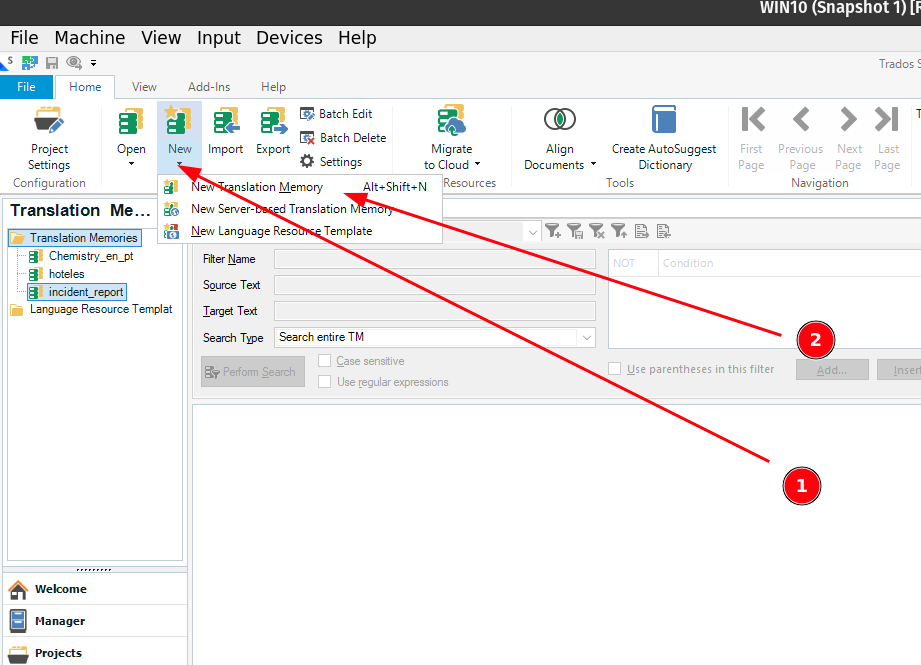The height and width of the screenshot is (665, 921).
Task: Open the VirtualBox File menu
Action: click(24, 38)
